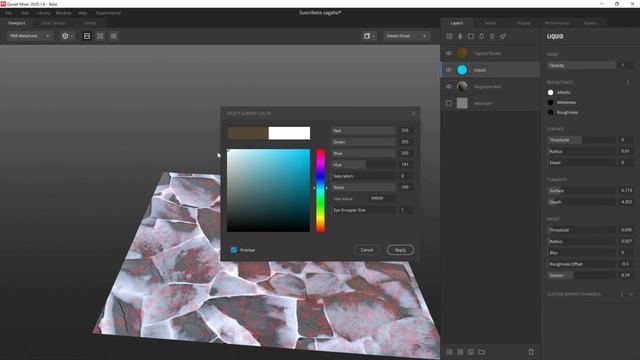
Task: Add a solid layer icon
Action: tap(471, 36)
